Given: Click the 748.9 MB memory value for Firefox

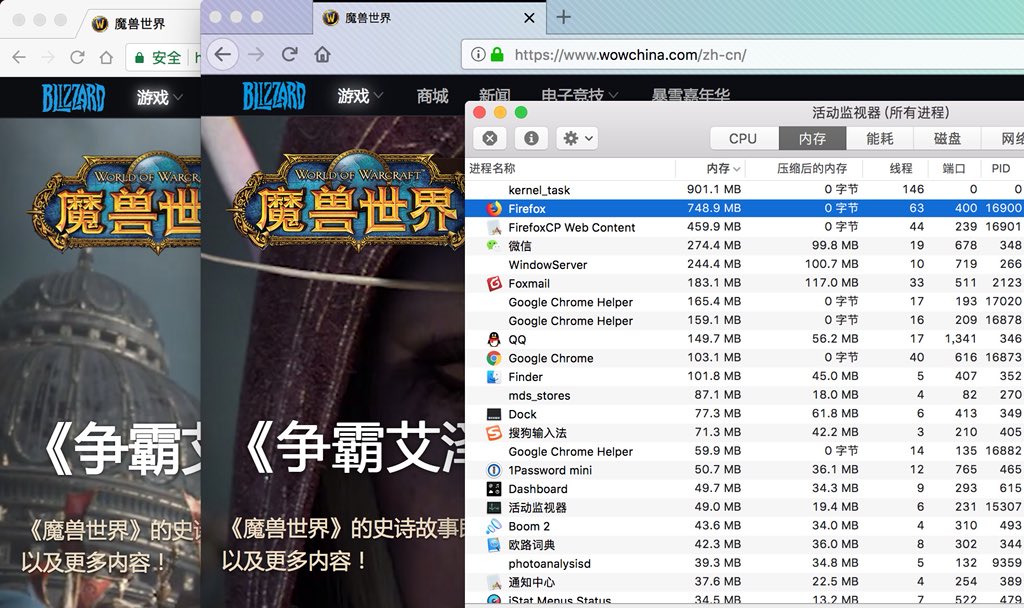Looking at the screenshot, I should click(714, 208).
